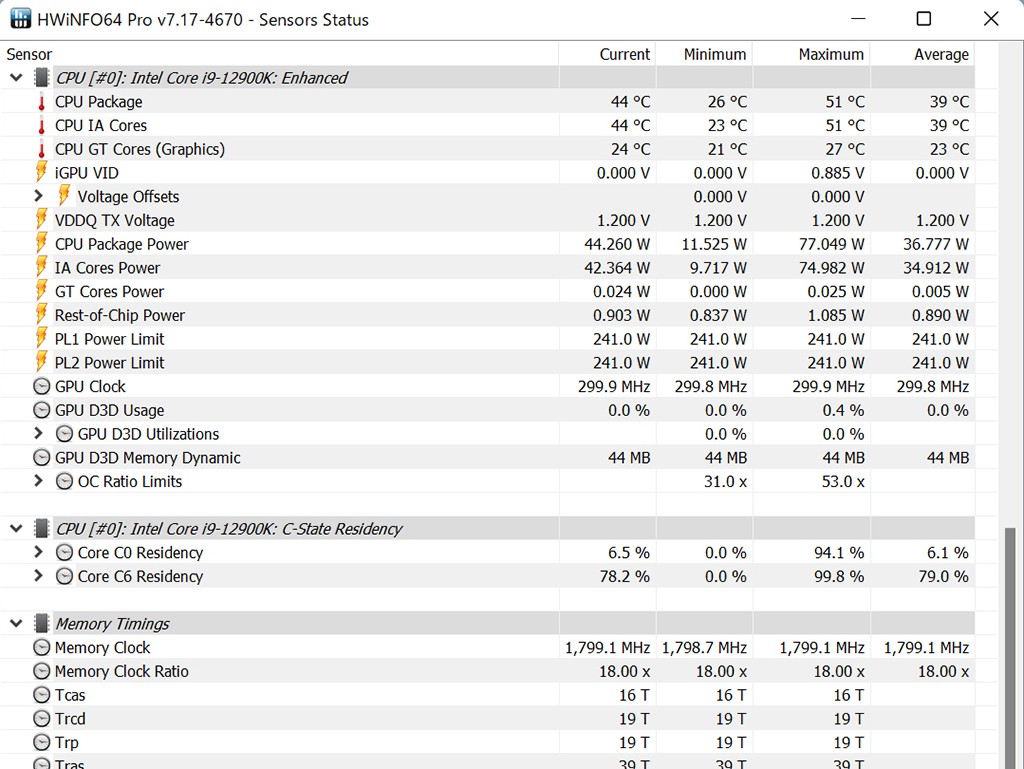1024x769 pixels.
Task: Click the CPU Package thermometer icon
Action: click(42, 102)
